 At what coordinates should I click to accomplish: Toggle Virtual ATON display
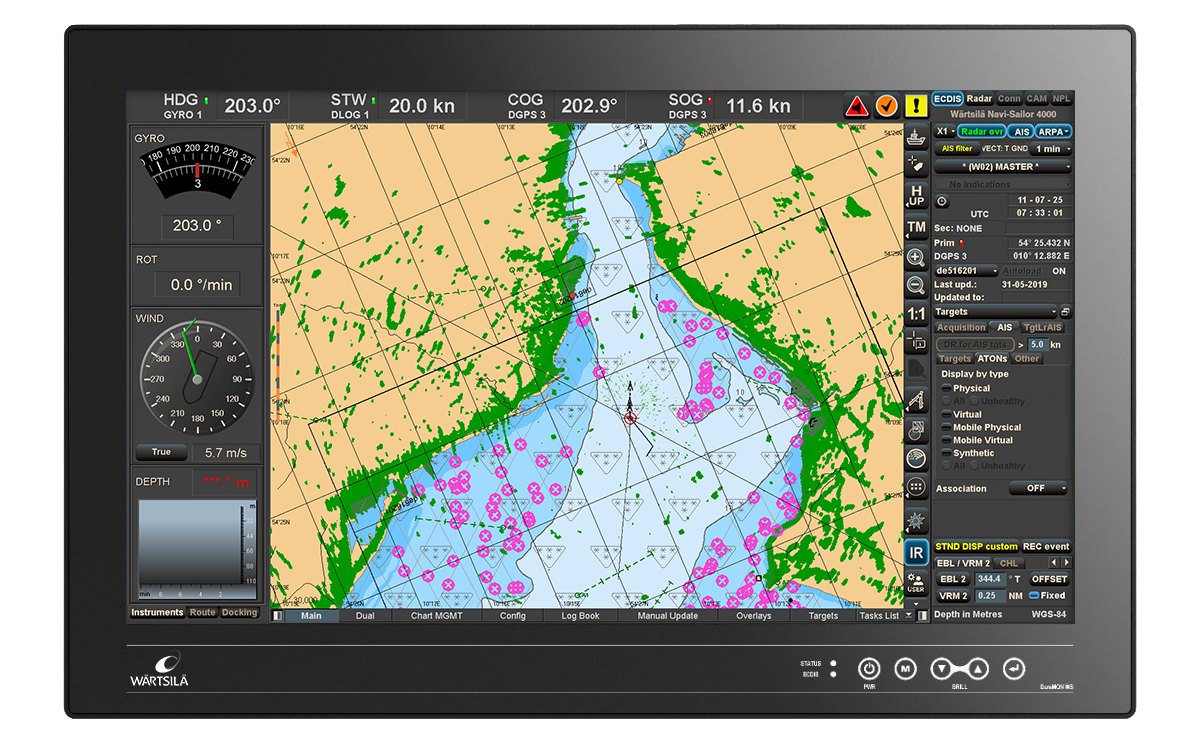pyautogui.click(x=946, y=414)
